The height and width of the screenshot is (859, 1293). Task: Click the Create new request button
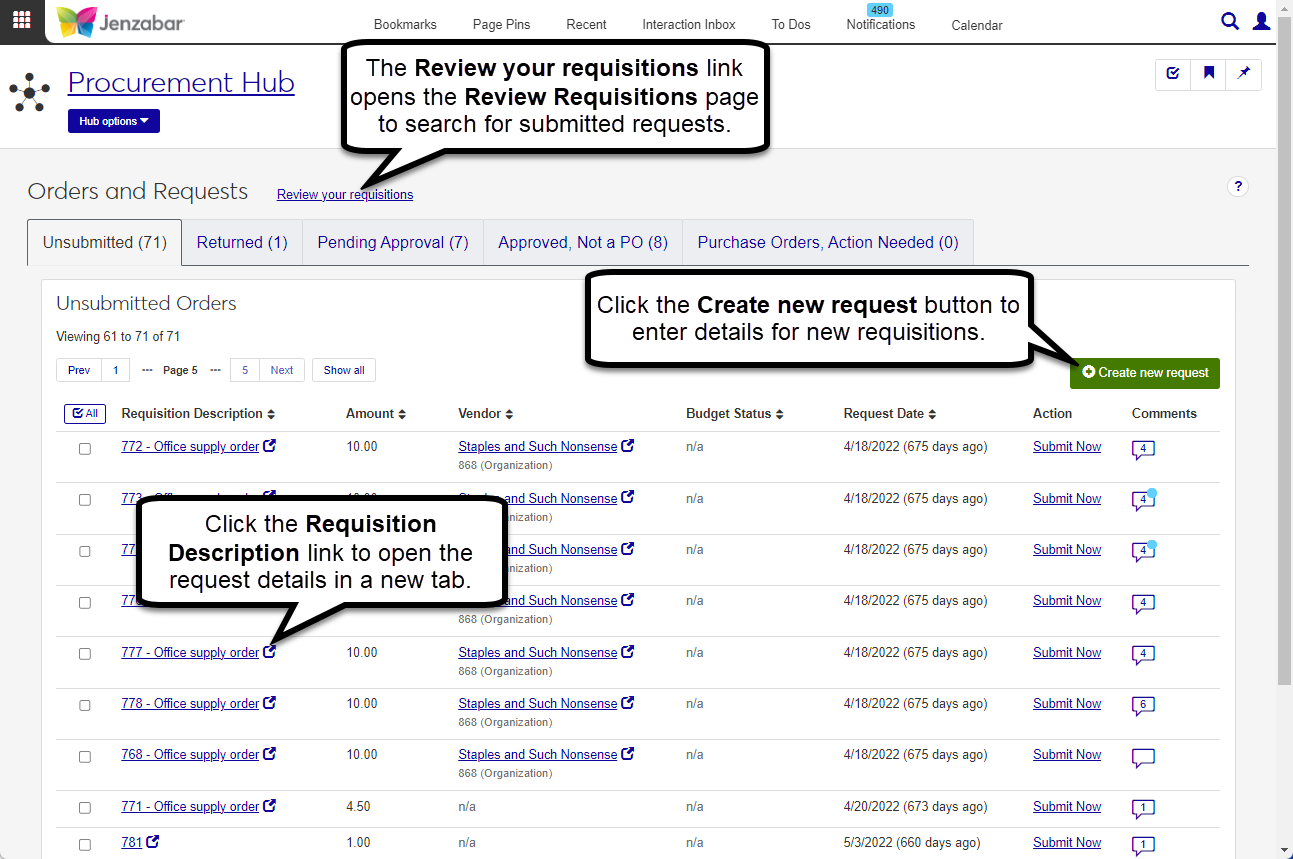[x=1144, y=373]
